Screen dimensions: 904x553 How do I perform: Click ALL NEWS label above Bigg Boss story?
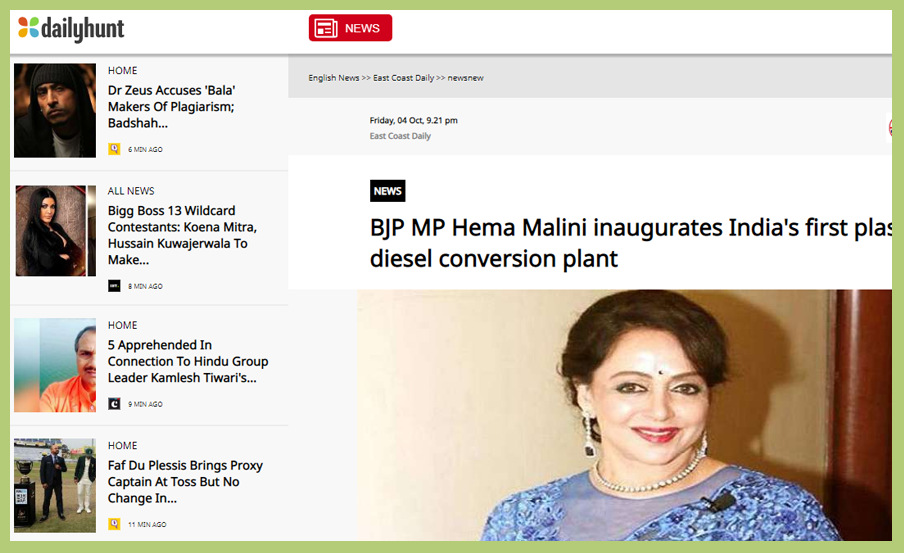tap(131, 191)
